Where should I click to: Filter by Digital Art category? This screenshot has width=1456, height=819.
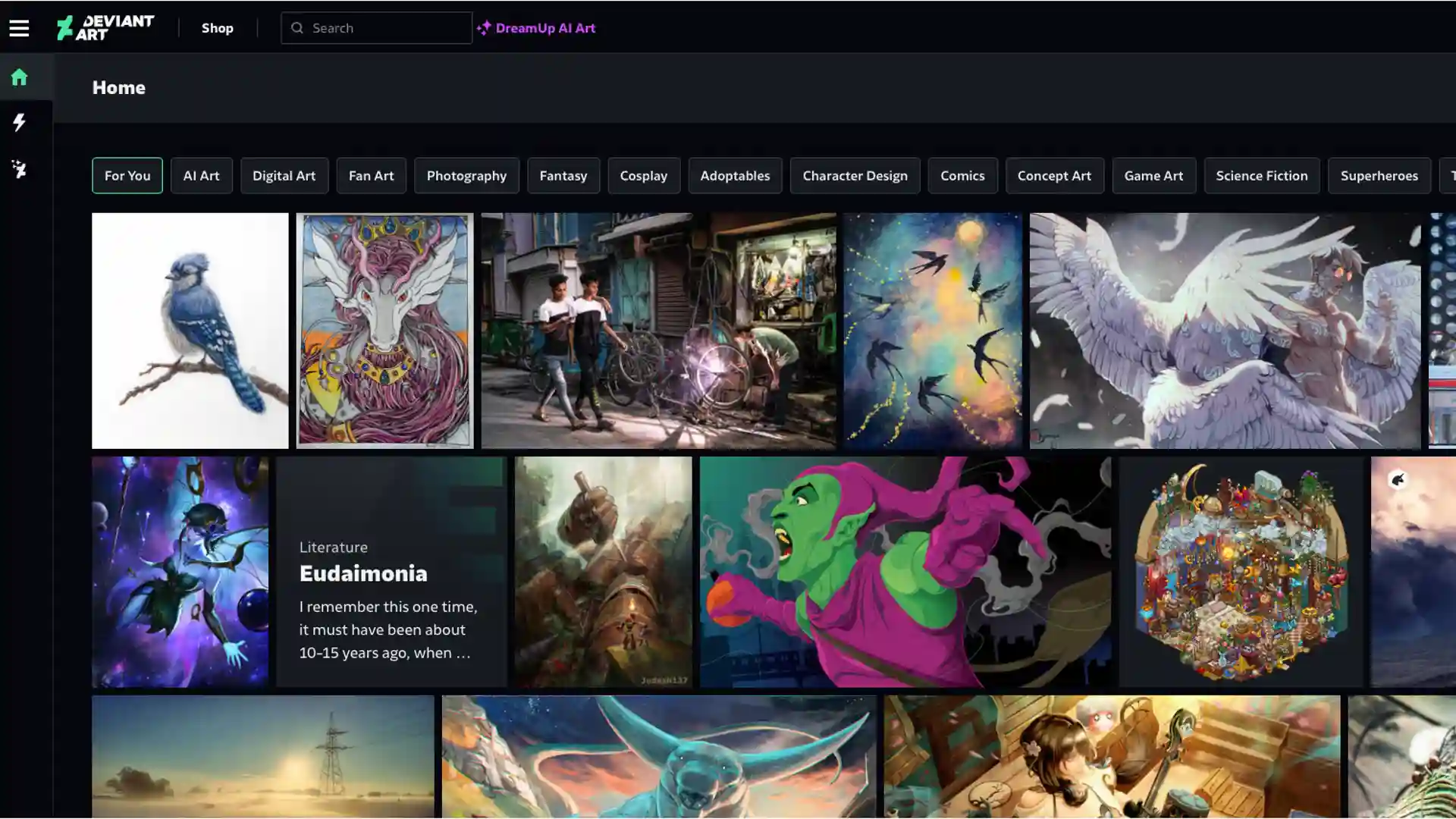(x=284, y=176)
